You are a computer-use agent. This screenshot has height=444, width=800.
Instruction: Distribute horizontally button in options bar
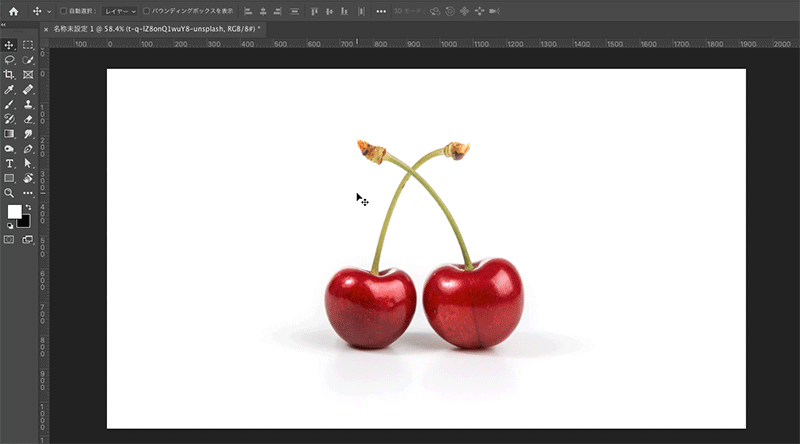pyautogui.click(x=361, y=11)
